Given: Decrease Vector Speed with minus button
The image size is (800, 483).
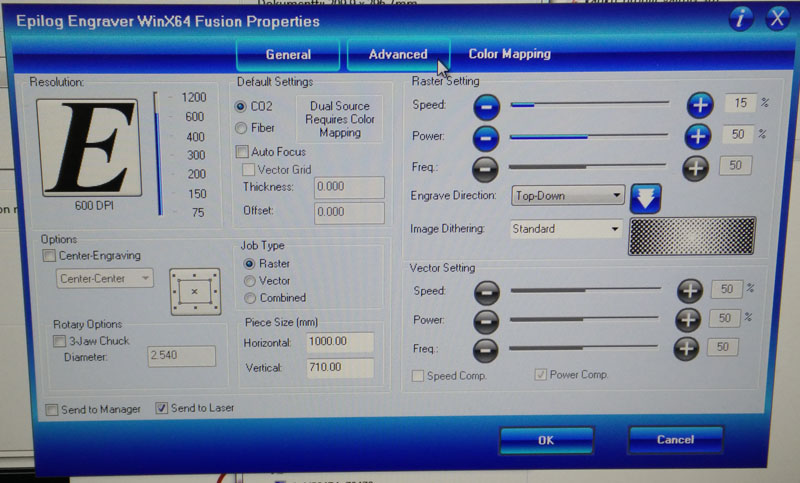Looking at the screenshot, I should point(487,293).
